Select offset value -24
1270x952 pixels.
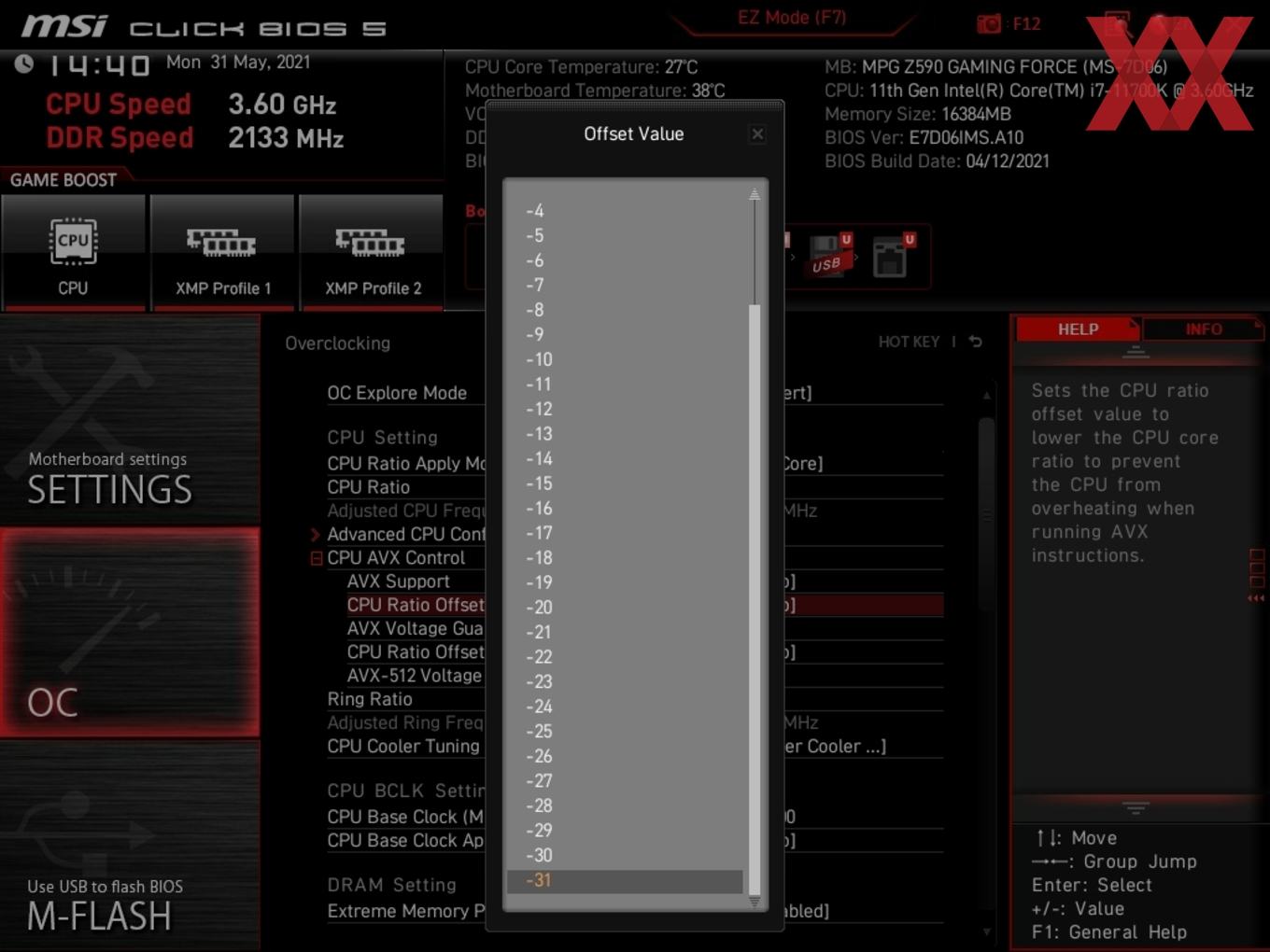[625, 707]
